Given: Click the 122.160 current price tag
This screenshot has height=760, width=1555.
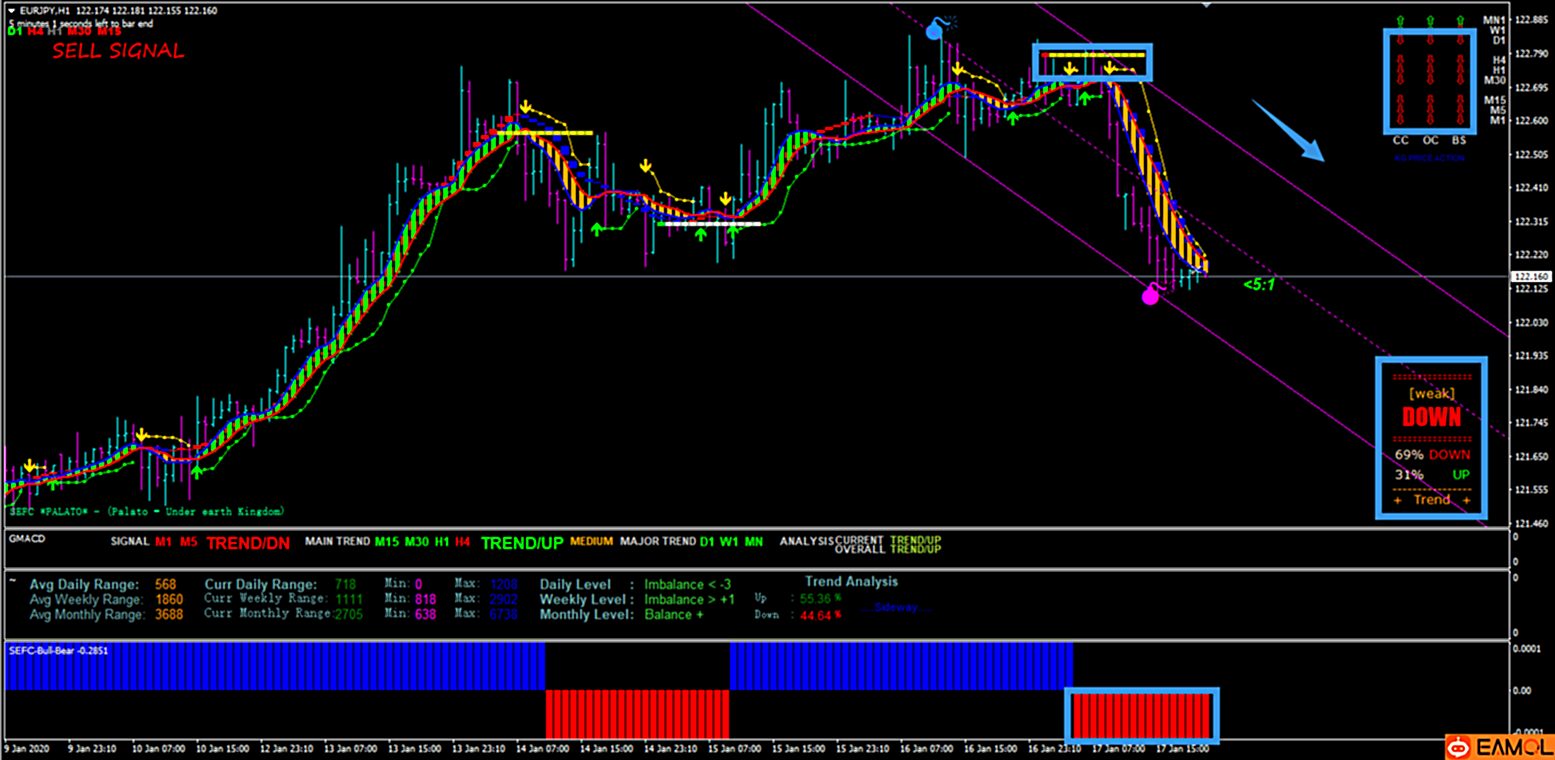Looking at the screenshot, I should click(1531, 276).
